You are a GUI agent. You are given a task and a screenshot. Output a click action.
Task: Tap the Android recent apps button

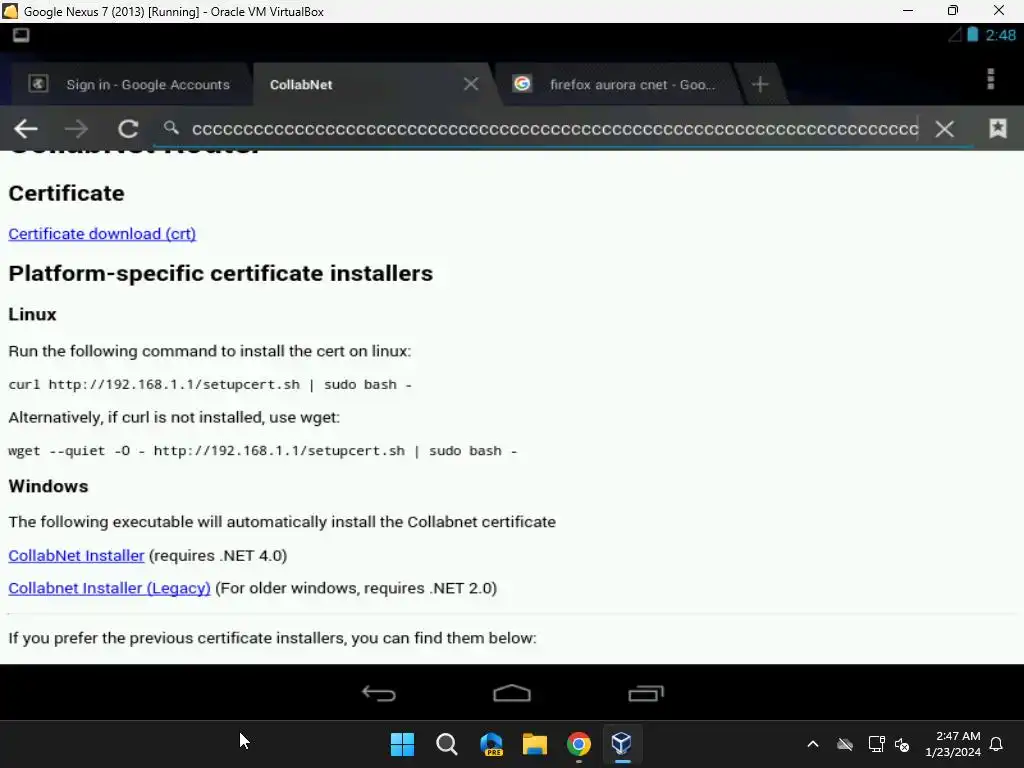[x=646, y=693]
